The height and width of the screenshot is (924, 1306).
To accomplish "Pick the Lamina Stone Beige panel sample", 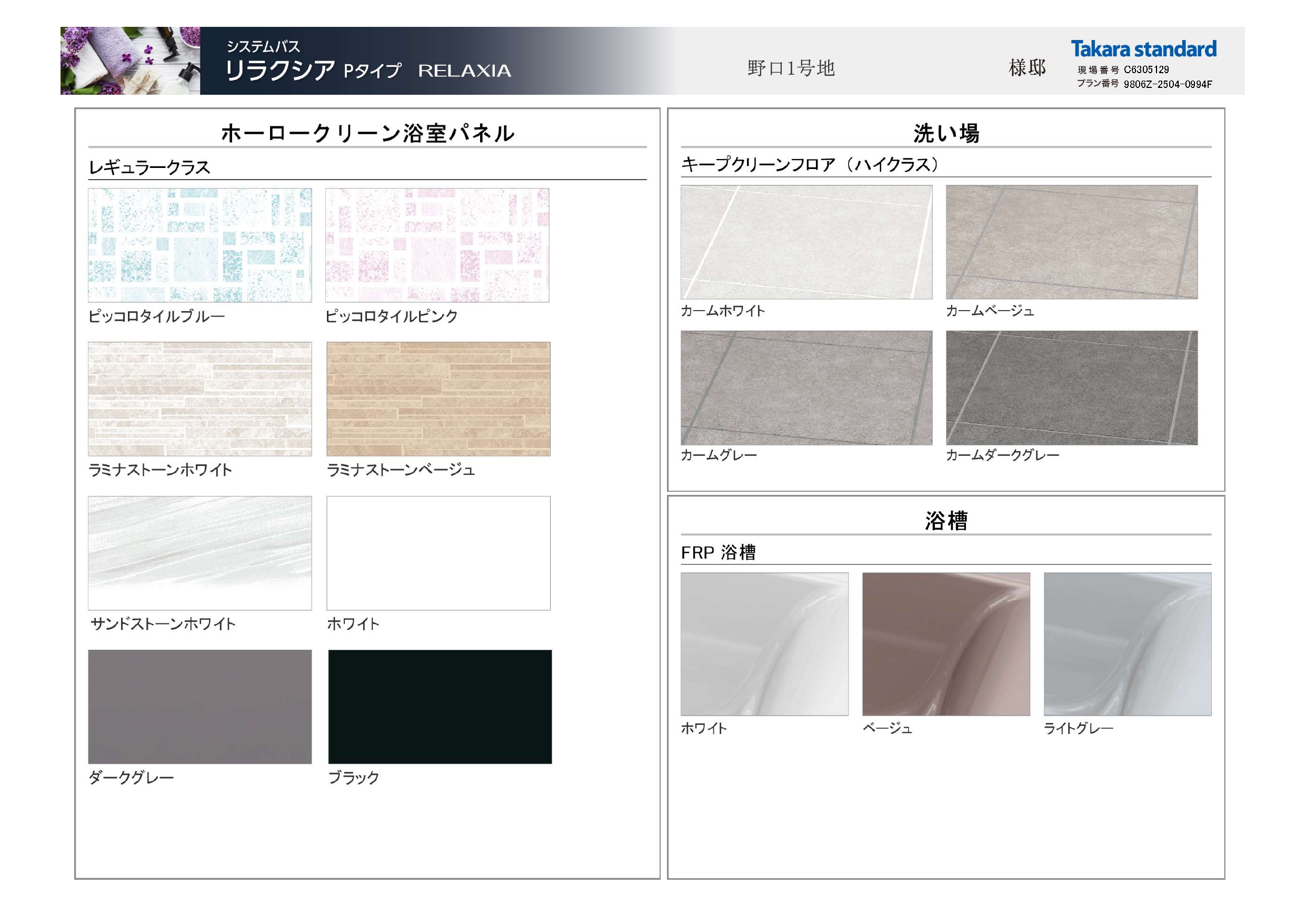I will click(438, 399).
